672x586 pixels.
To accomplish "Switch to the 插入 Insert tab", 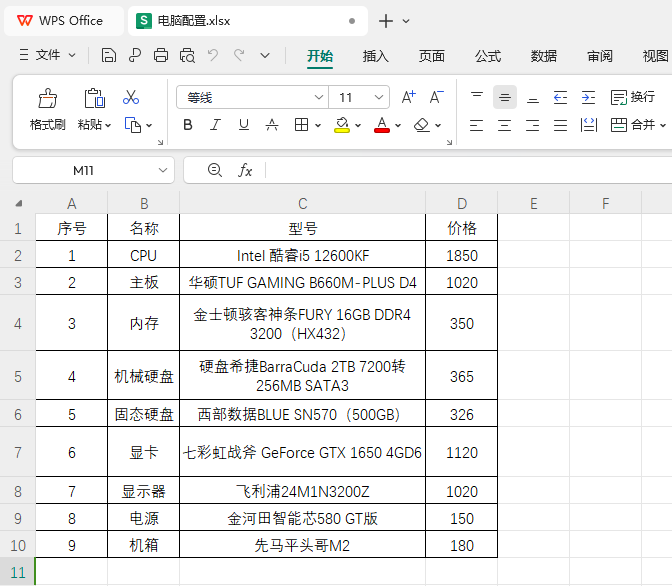I will (375, 56).
